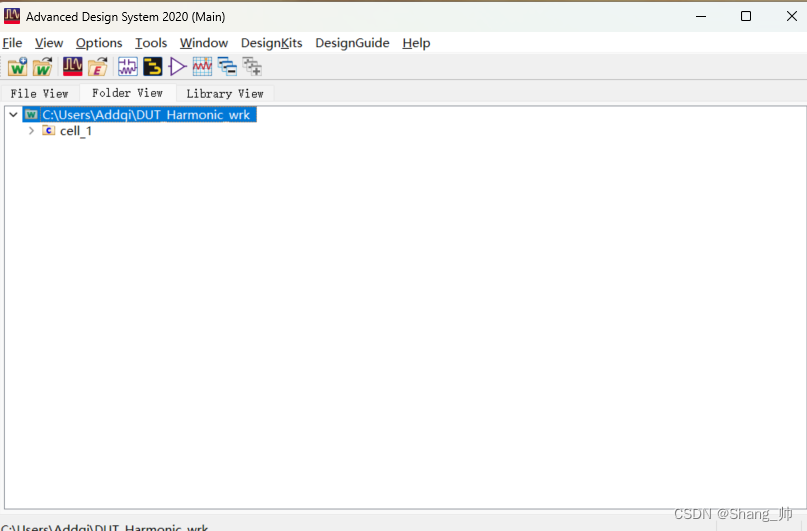
Task: Open new data display window icon
Action: click(x=202, y=67)
